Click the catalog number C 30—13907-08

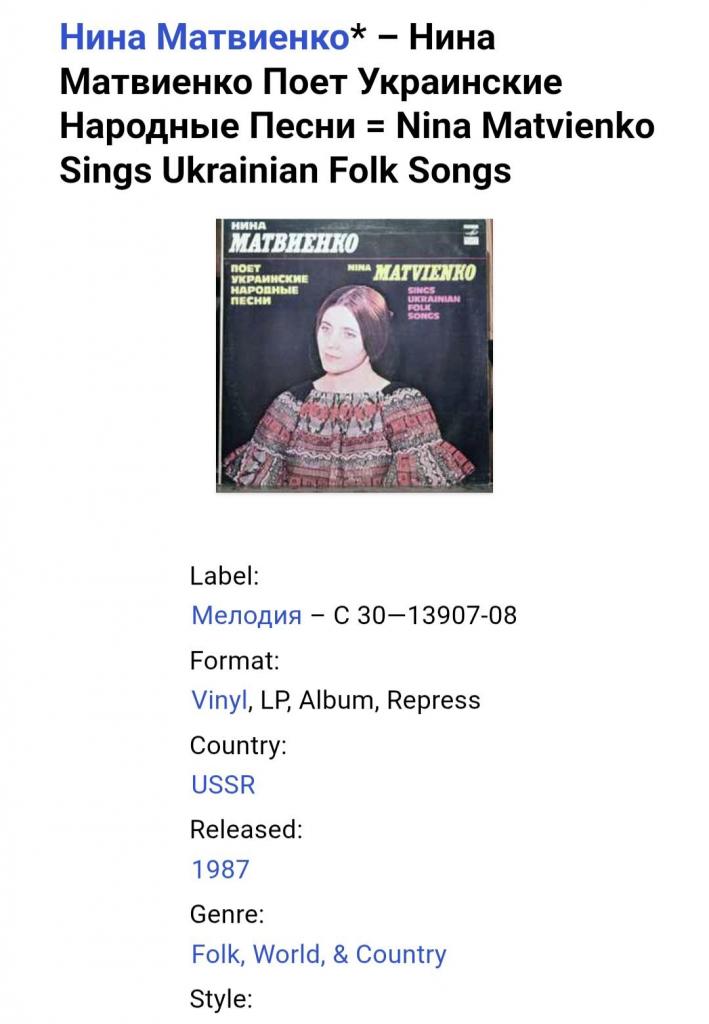click(425, 615)
